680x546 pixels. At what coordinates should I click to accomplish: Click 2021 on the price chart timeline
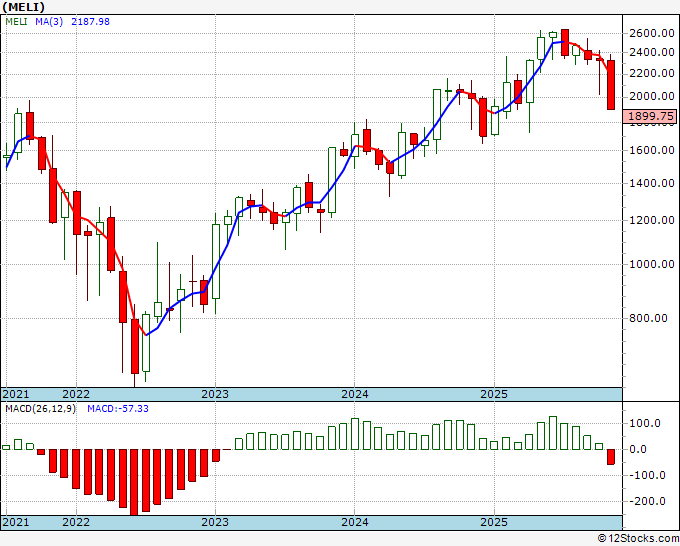pos(16,394)
